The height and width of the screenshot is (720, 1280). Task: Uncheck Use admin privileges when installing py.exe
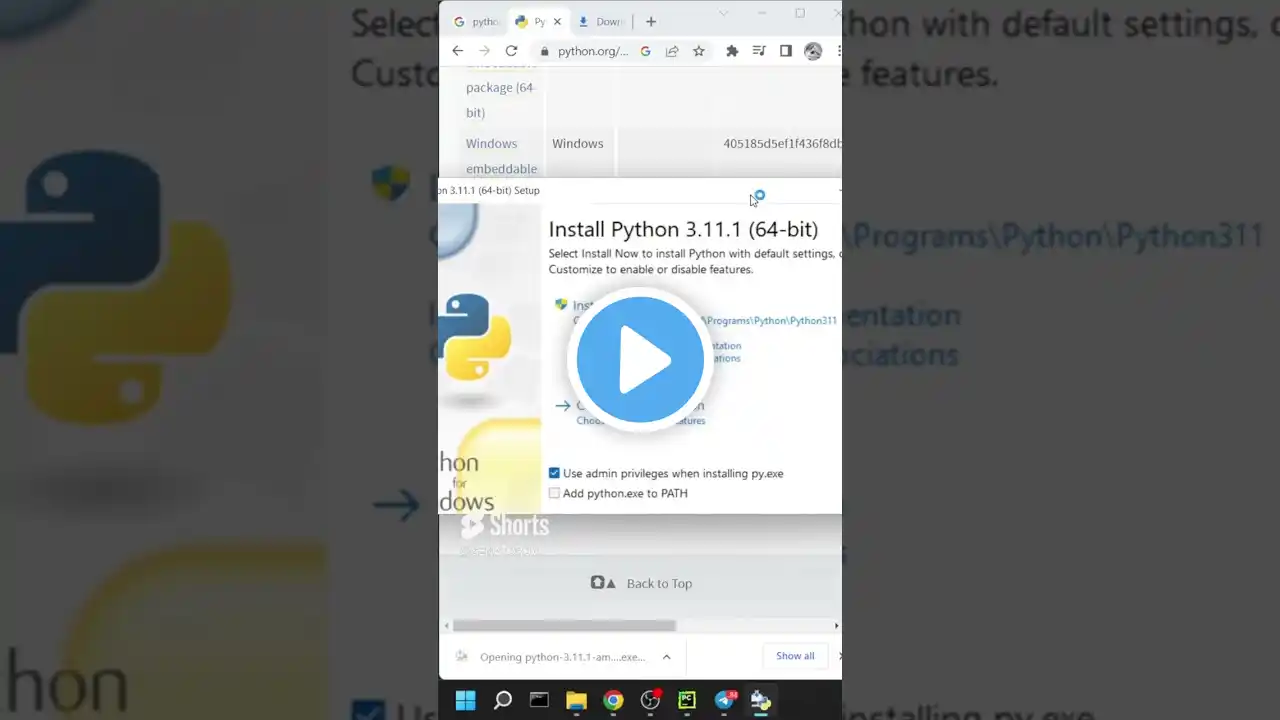pyautogui.click(x=554, y=473)
